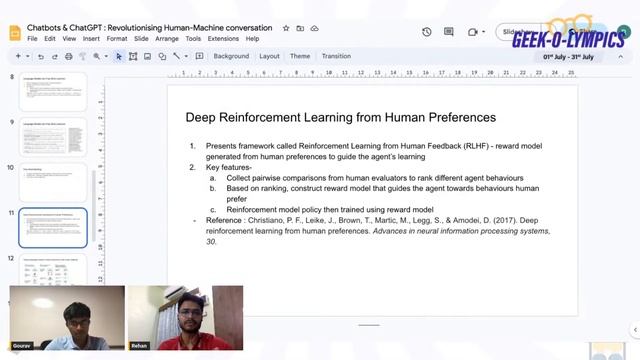Click the speaker notes drag handle
The height and width of the screenshot is (360, 640).
pyautogui.click(x=369, y=325)
